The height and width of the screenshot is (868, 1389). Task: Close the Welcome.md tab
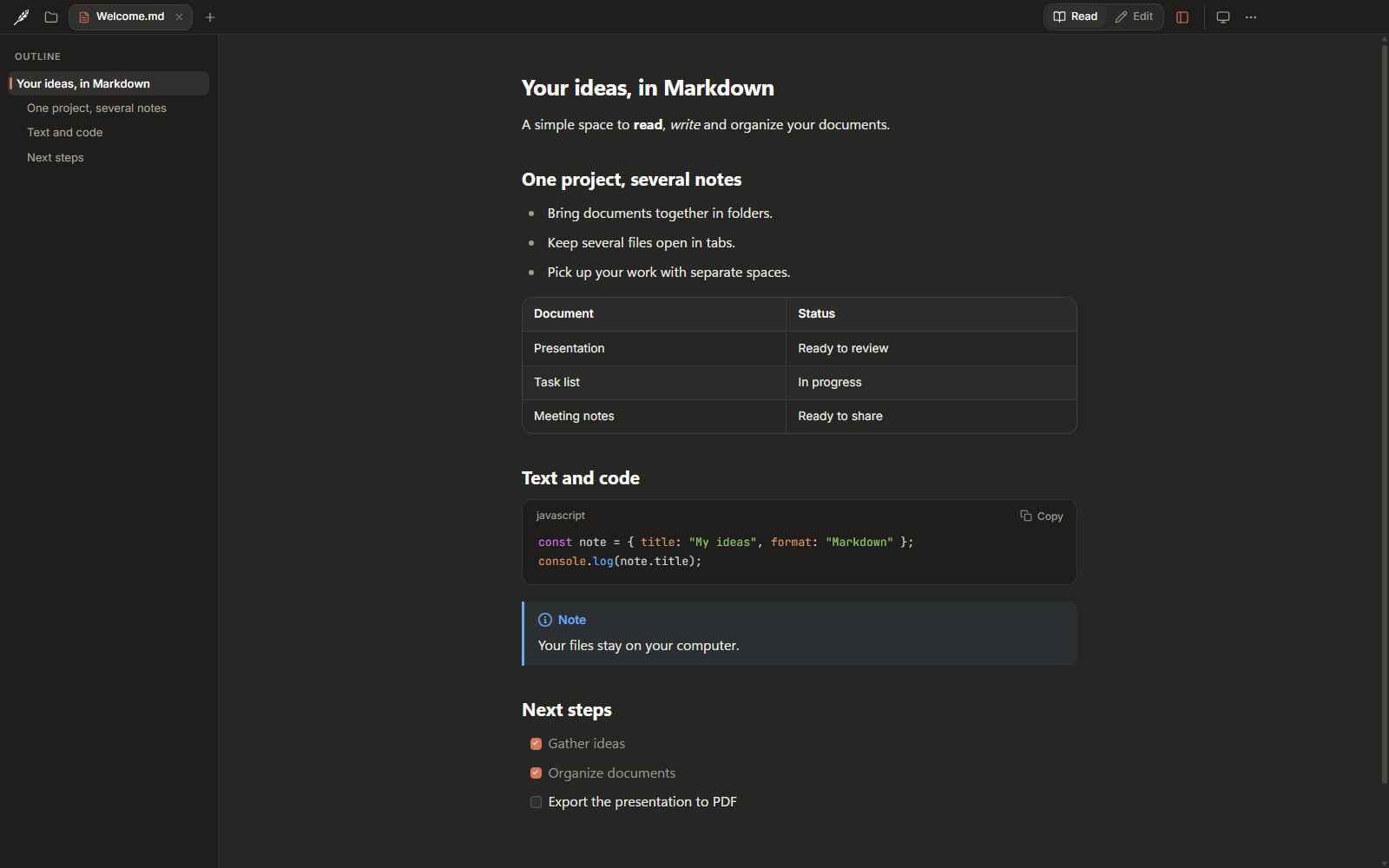(180, 16)
